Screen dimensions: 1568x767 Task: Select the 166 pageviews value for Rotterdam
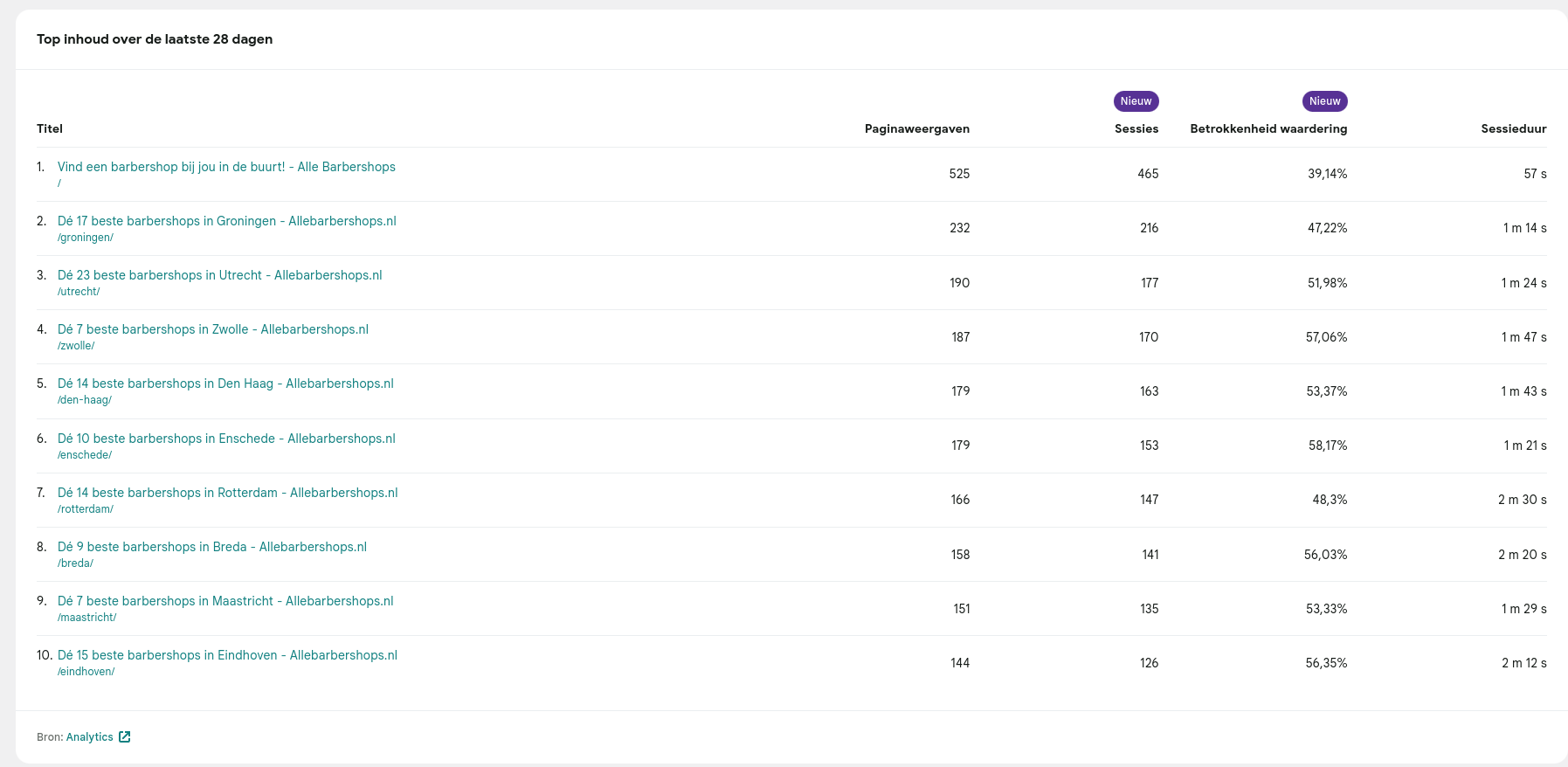coord(960,500)
